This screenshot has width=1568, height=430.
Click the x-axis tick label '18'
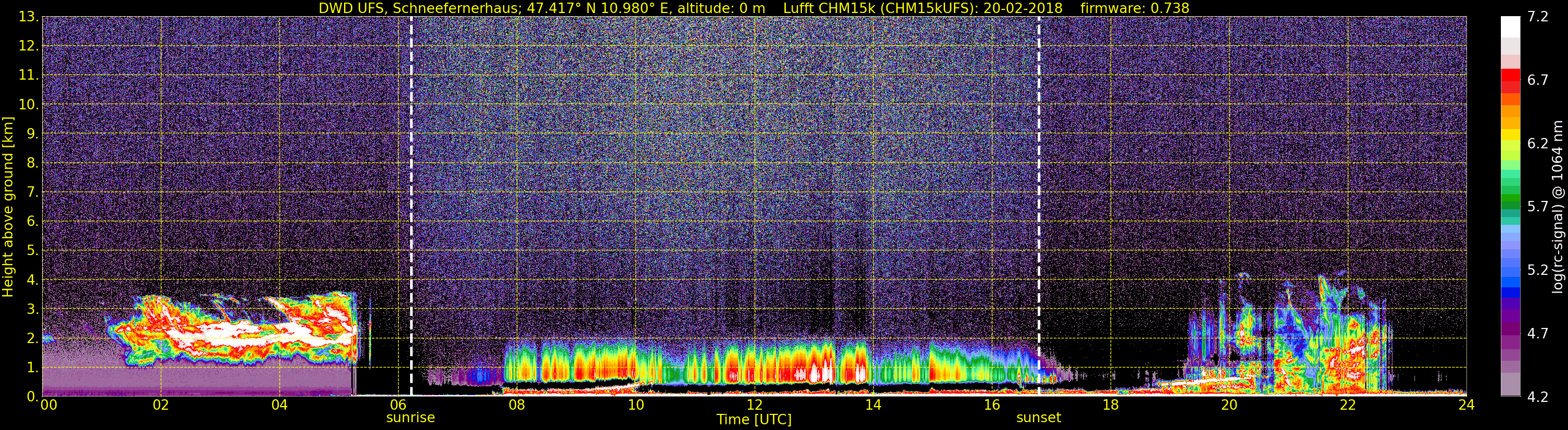click(x=1110, y=405)
